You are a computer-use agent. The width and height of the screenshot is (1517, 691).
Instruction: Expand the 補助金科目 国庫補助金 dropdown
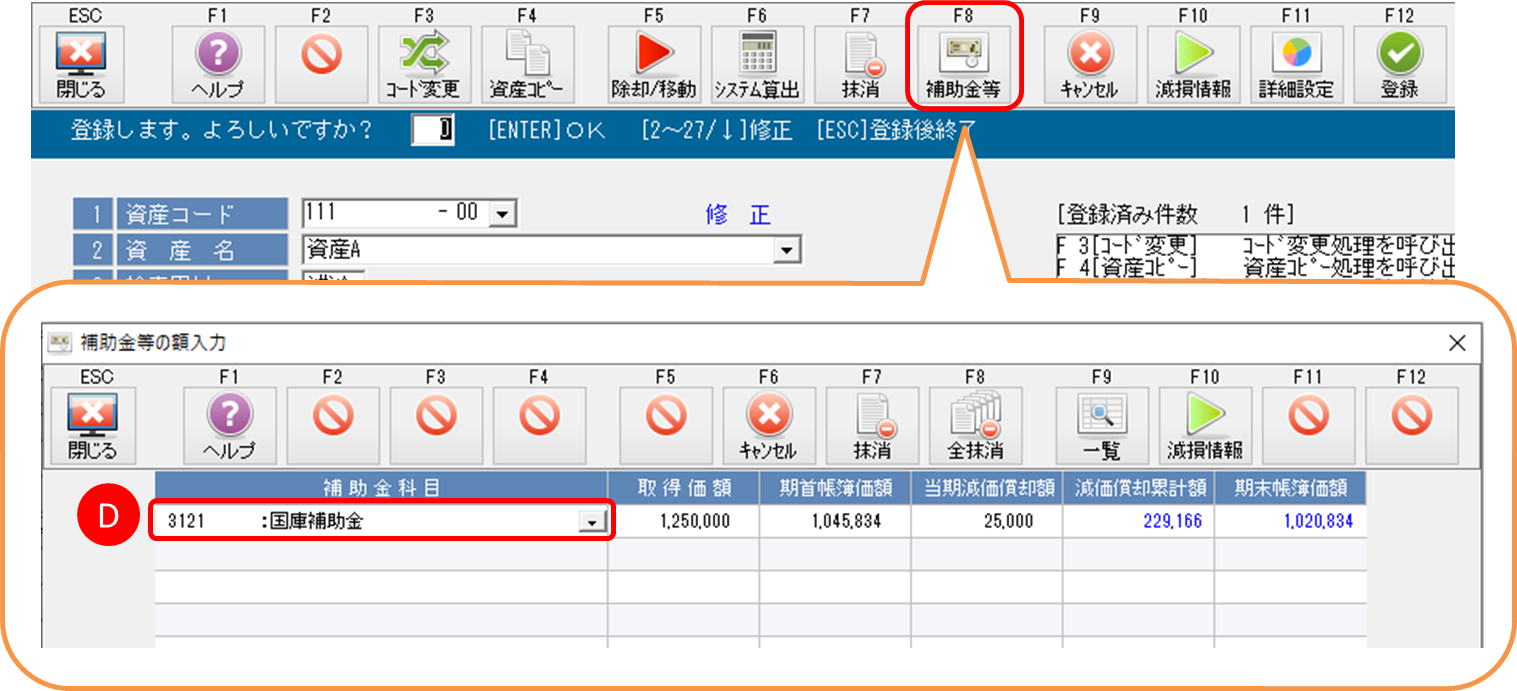pyautogui.click(x=593, y=522)
